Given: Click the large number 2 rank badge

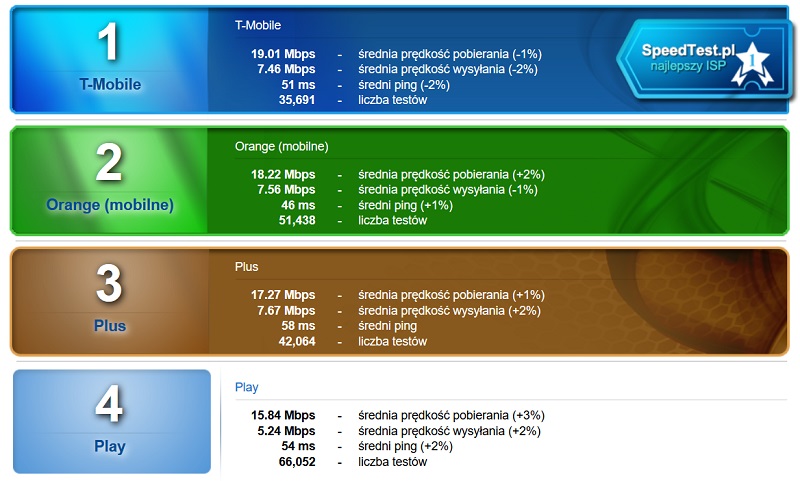Looking at the screenshot, I should coord(110,163).
